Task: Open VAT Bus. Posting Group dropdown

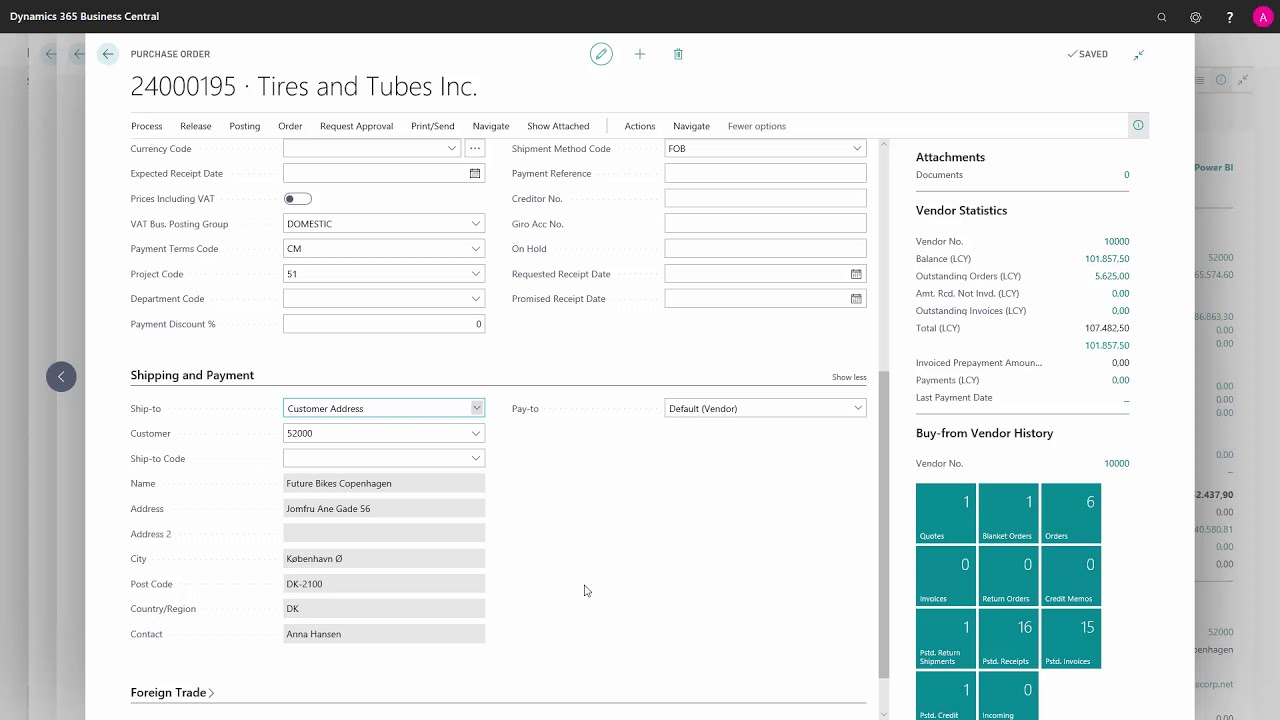Action: (x=476, y=224)
